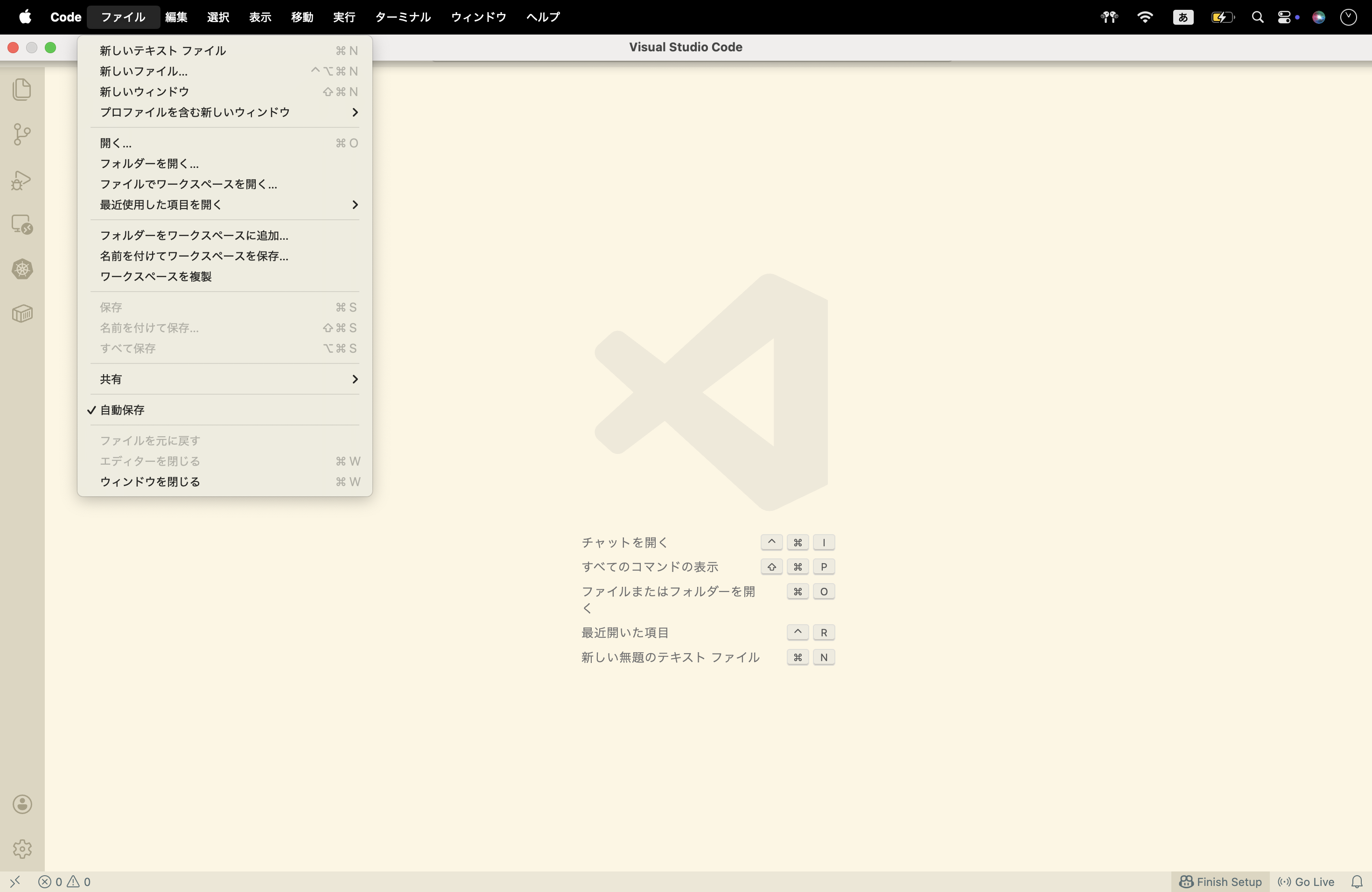The image size is (1372, 892).
Task: Open the Run and Debug panel
Action: point(22,181)
